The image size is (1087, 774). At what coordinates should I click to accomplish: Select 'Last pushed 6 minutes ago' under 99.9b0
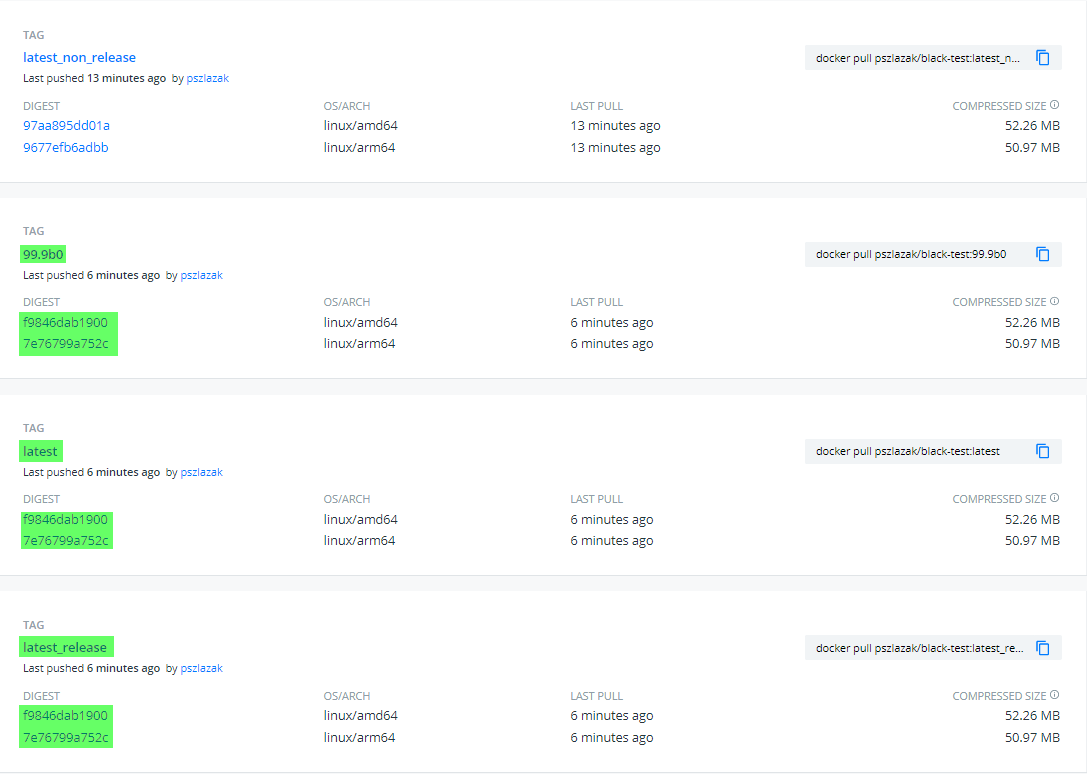coord(92,275)
